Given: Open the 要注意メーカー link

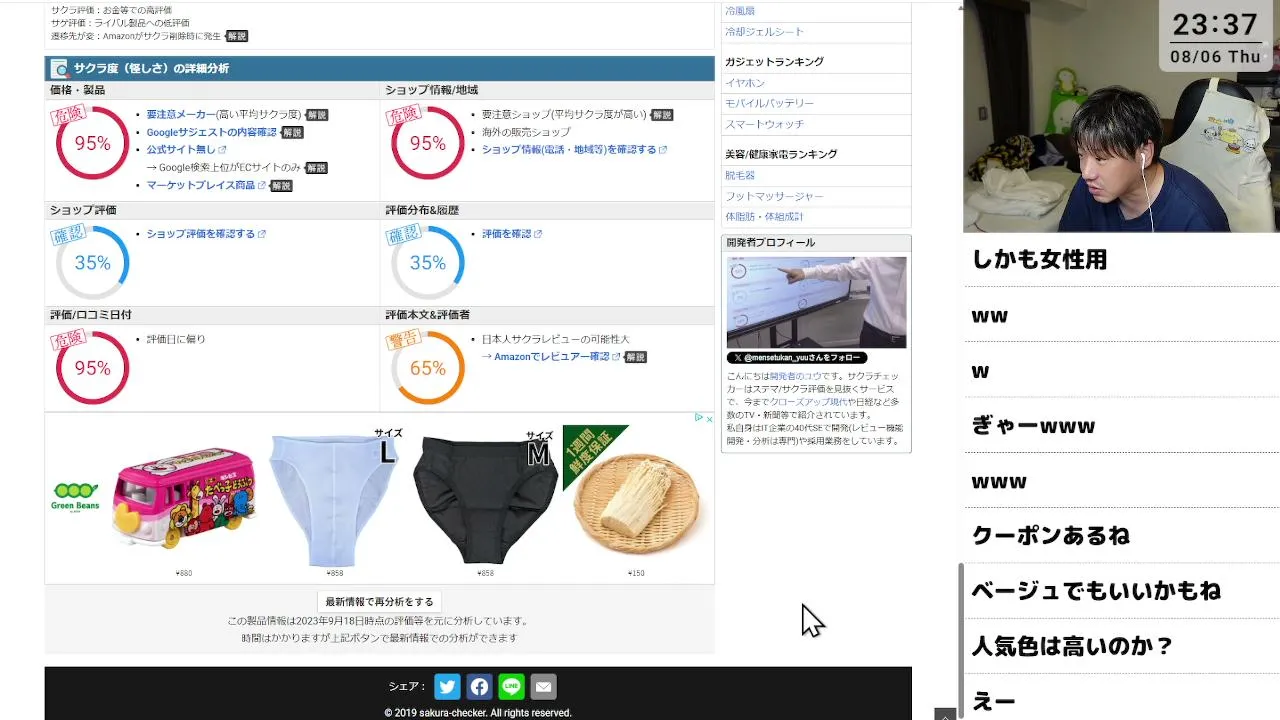Looking at the screenshot, I should 181,115.
